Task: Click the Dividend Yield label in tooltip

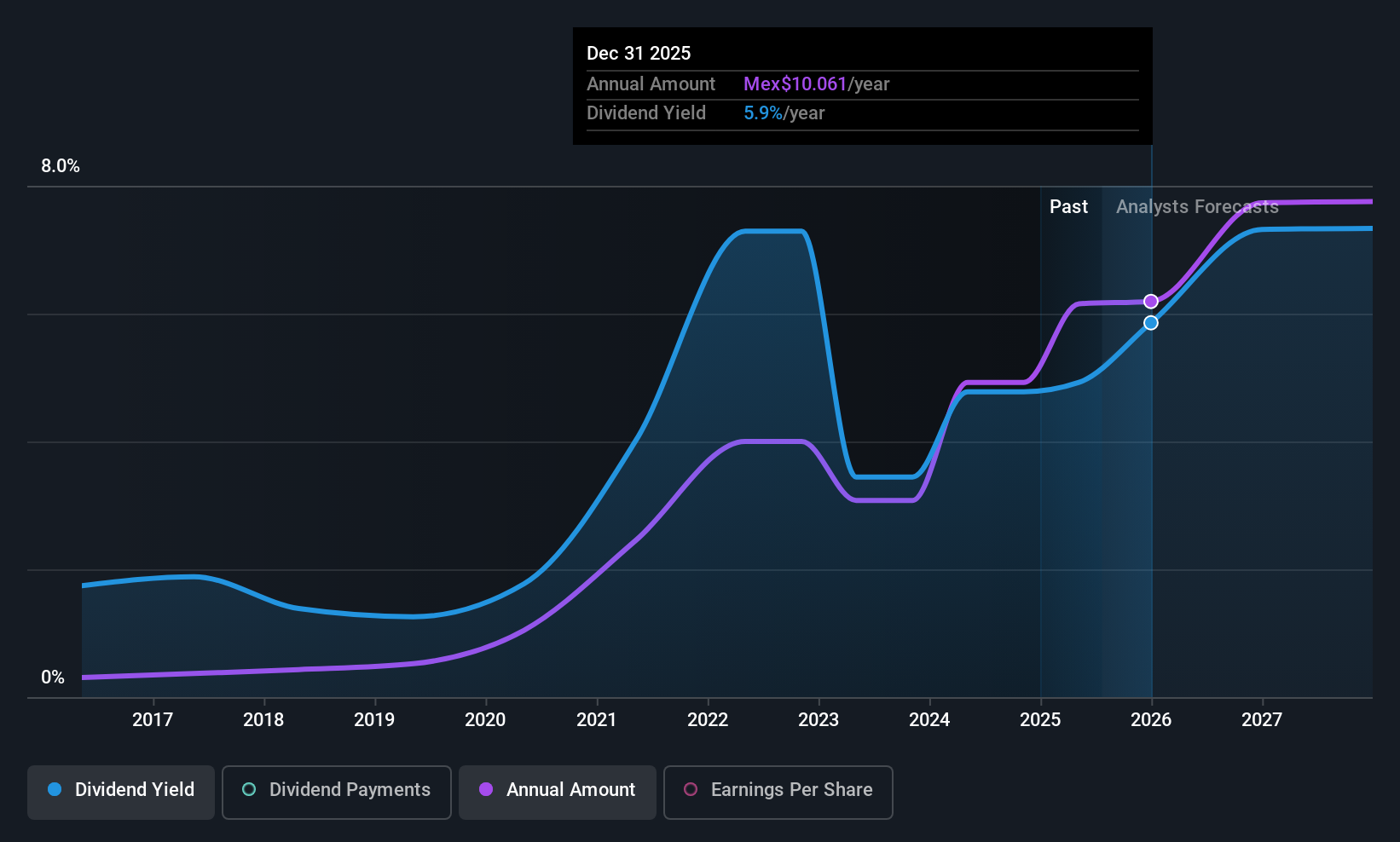Action: (646, 113)
